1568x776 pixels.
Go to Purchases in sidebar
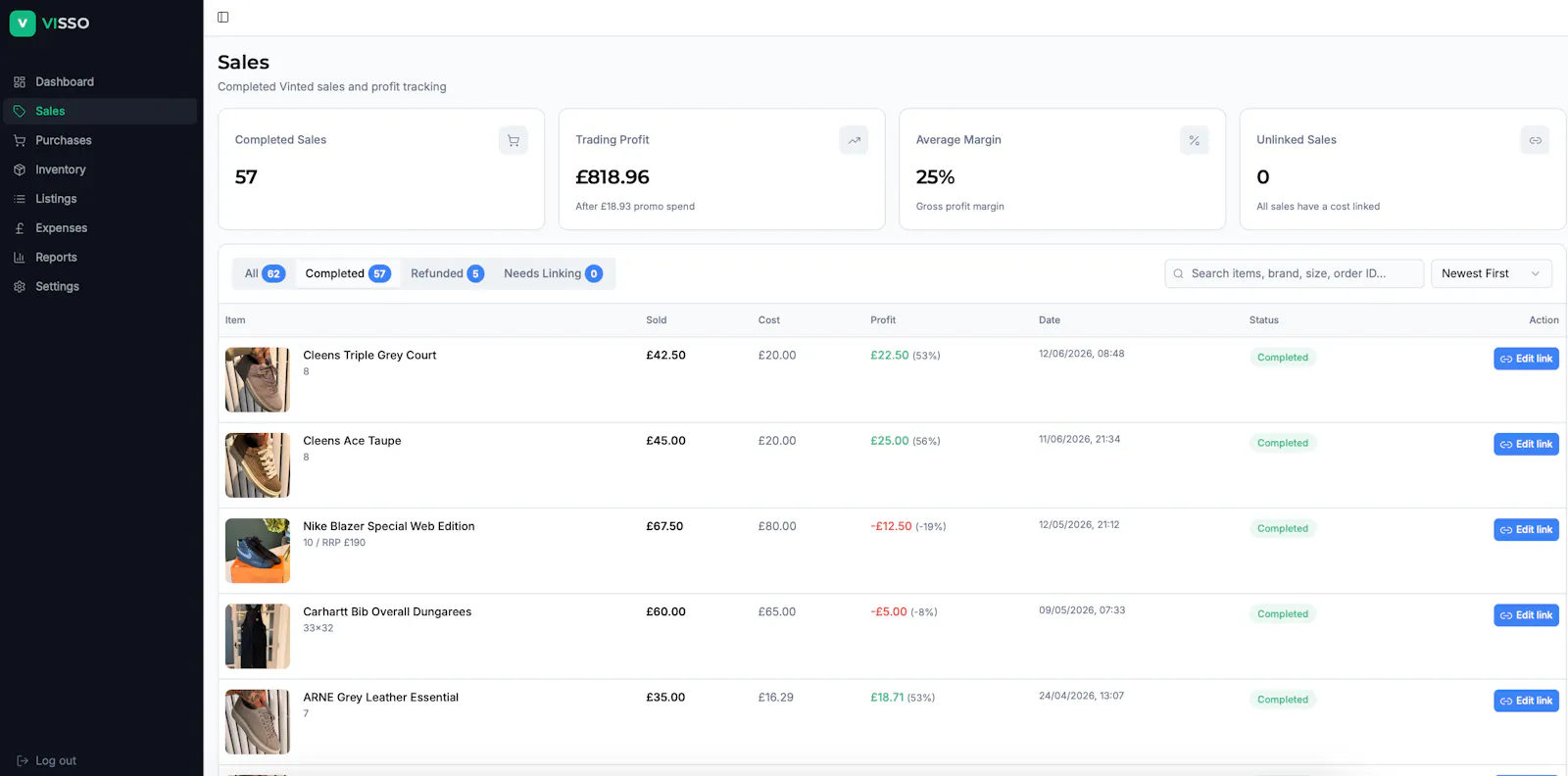click(x=100, y=141)
